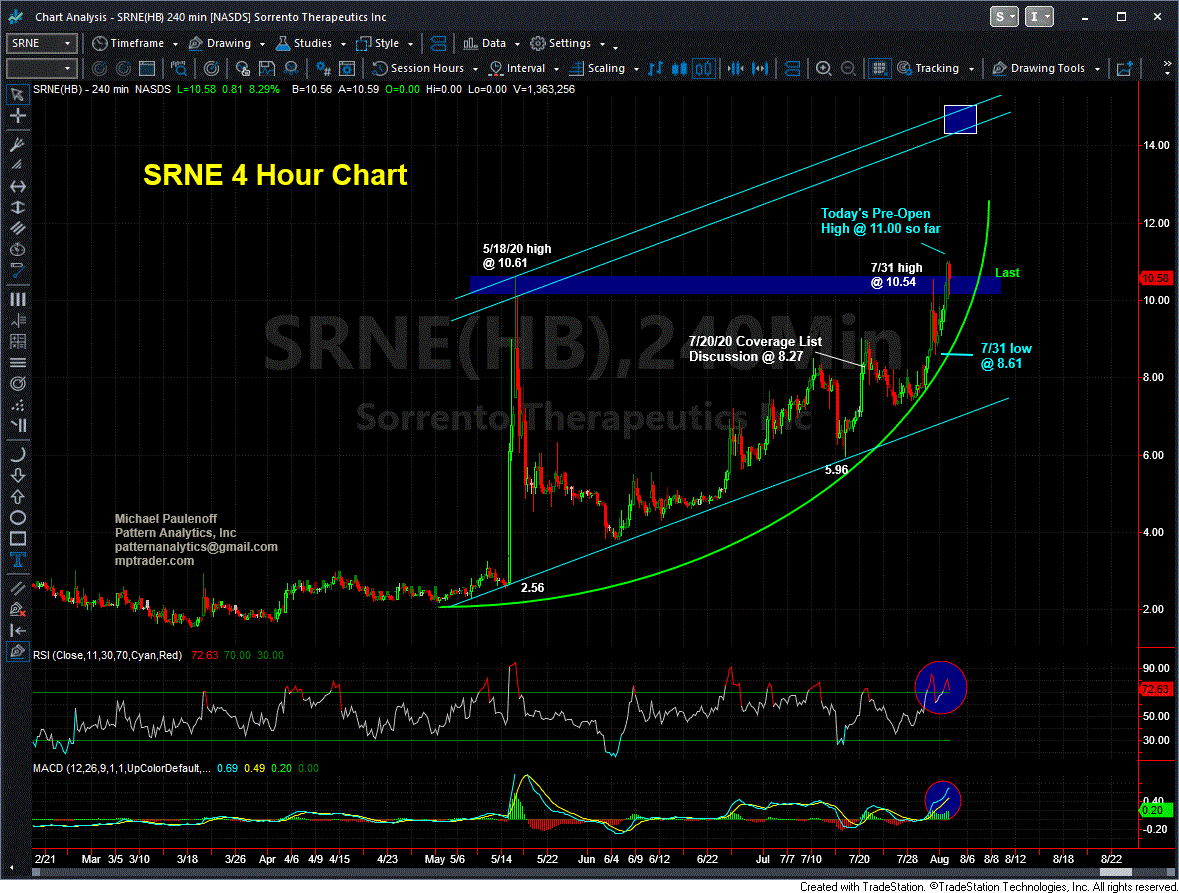1179x893 pixels.
Task: Pick the blue trendline drawing tool
Action: pyautogui.click(x=17, y=270)
